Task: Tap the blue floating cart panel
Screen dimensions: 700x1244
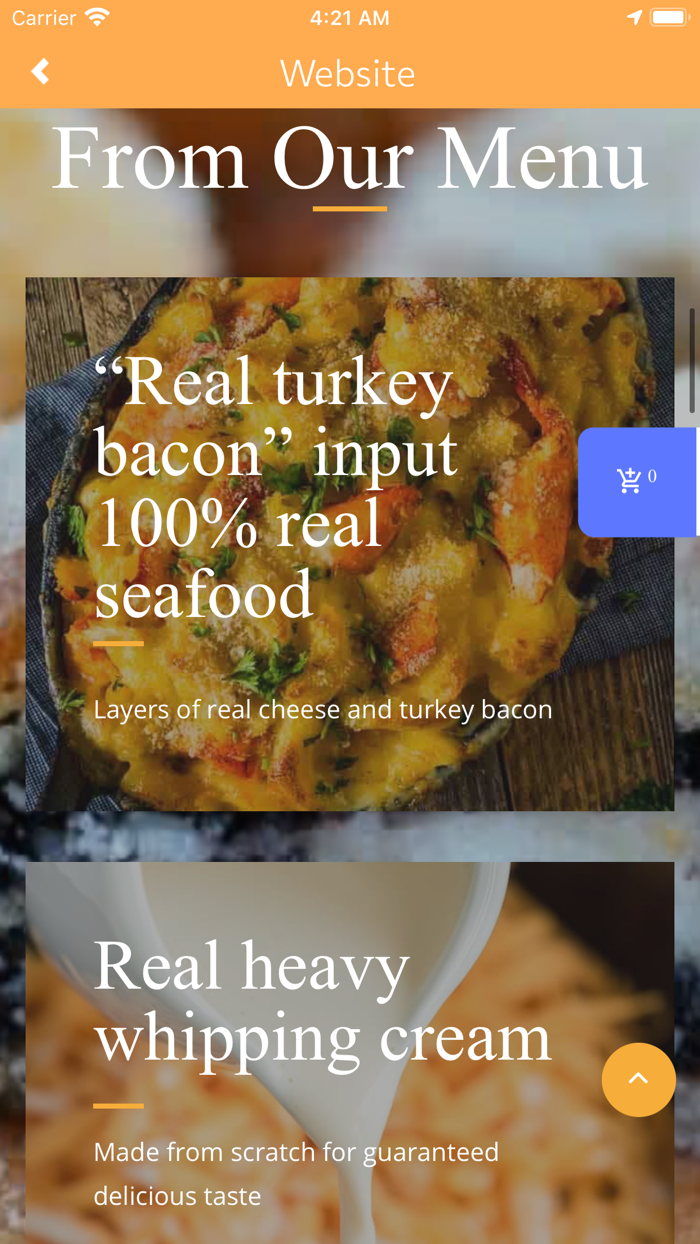Action: (637, 482)
